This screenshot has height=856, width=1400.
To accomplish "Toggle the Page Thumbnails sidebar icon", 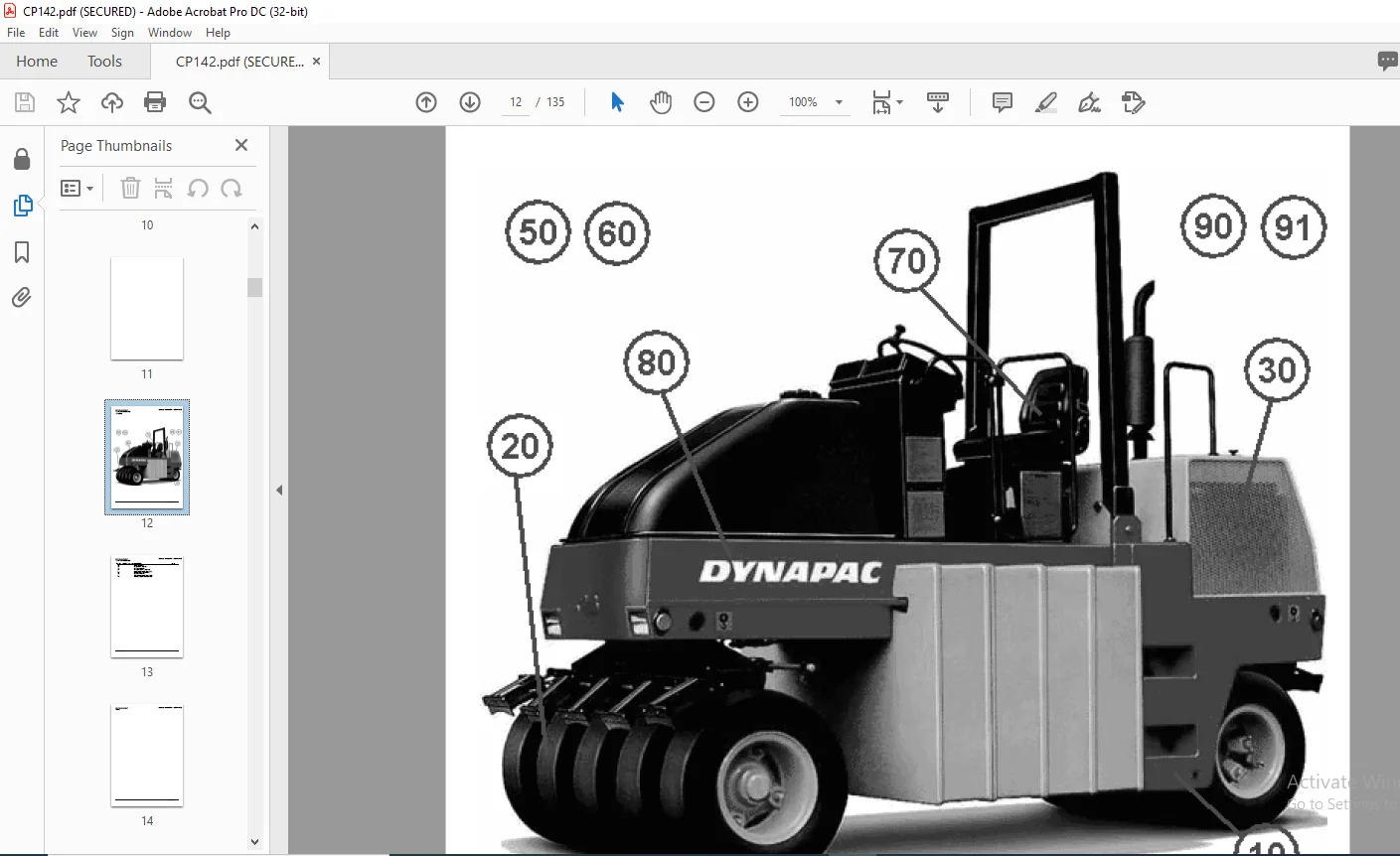I will 22,206.
